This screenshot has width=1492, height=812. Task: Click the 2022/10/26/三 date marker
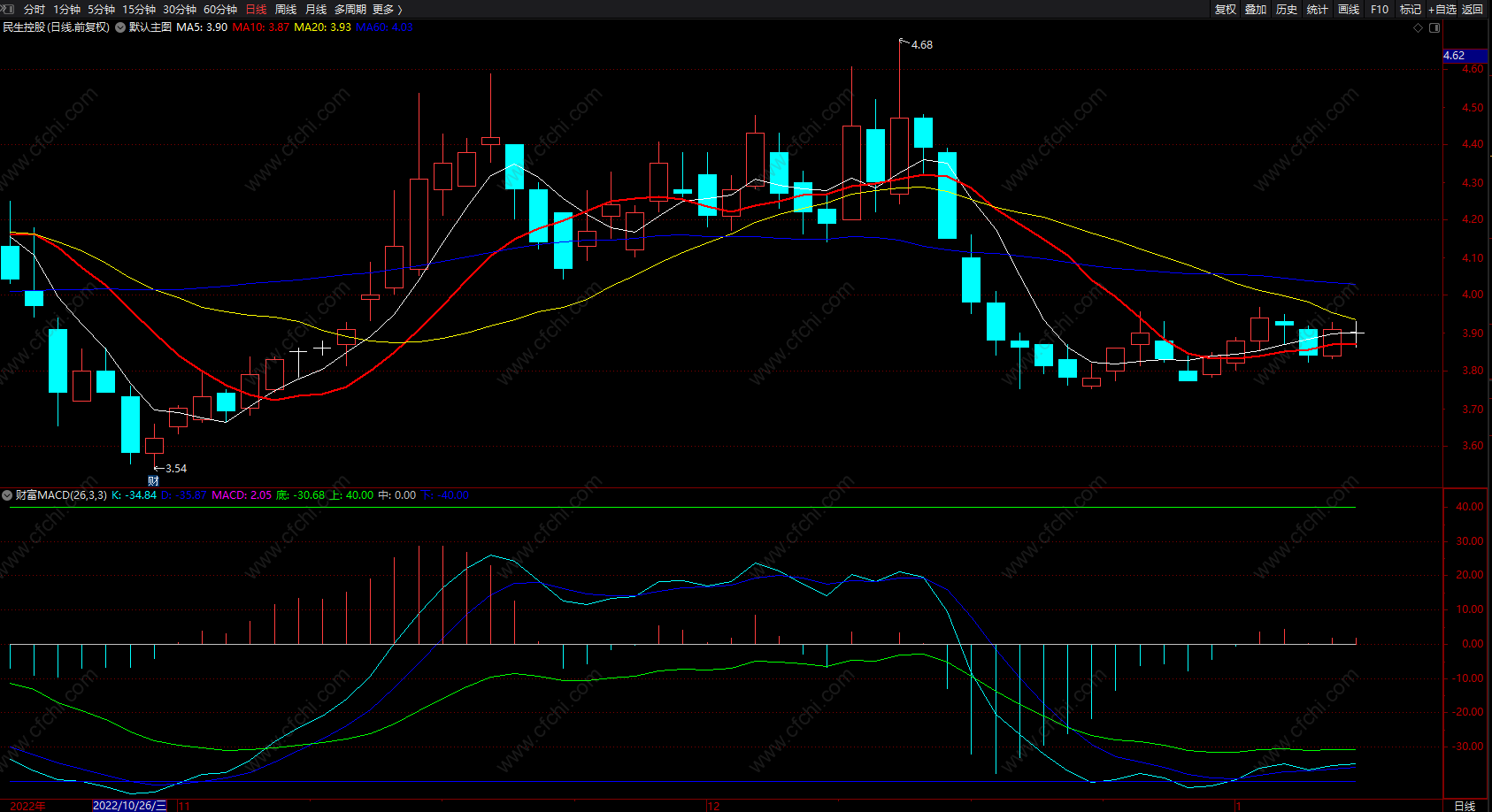[129, 806]
